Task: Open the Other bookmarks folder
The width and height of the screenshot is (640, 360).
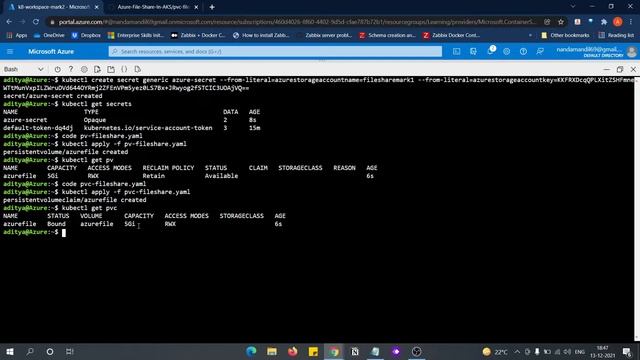Action: coord(565,36)
